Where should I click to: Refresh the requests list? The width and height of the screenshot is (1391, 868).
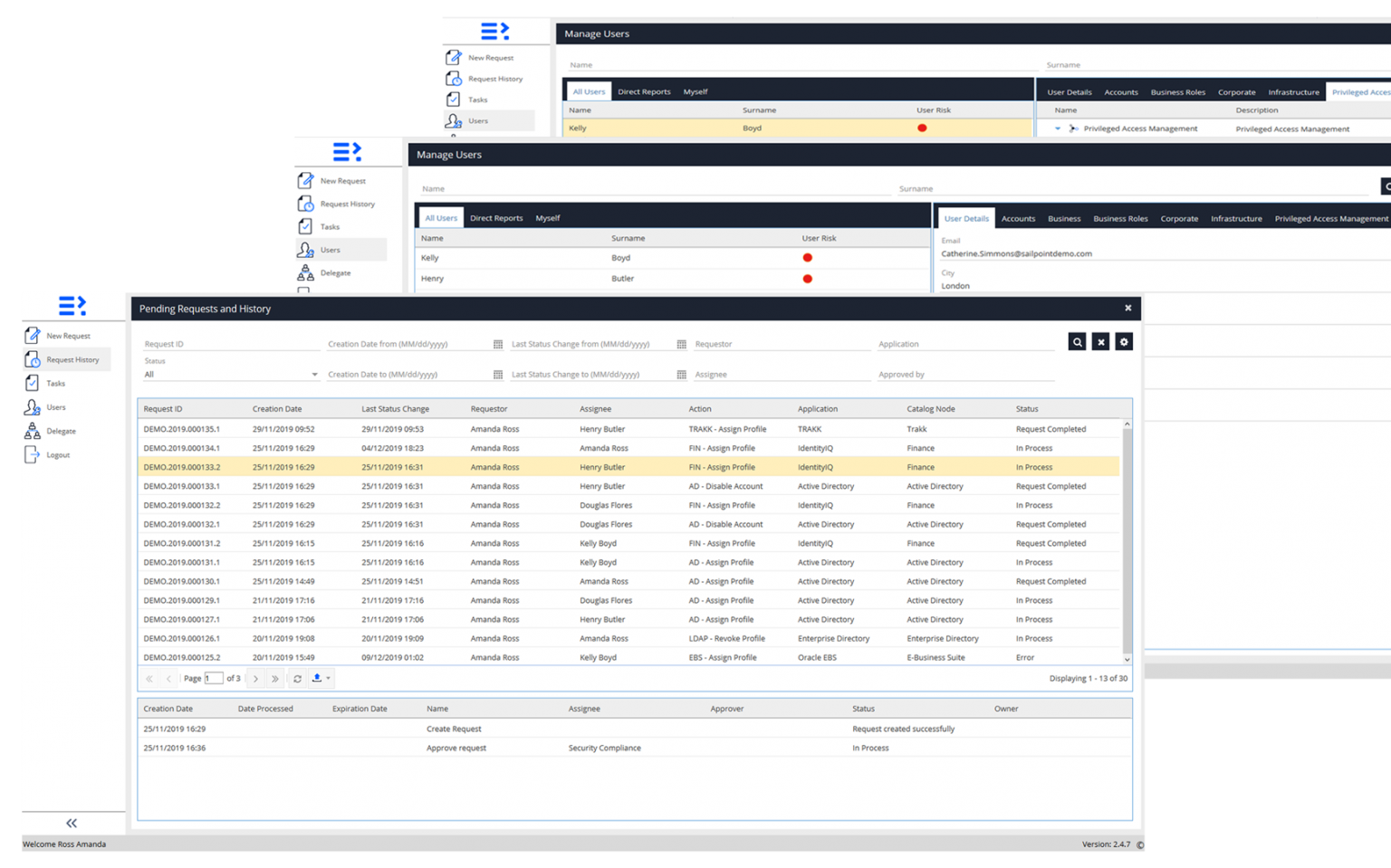(297, 678)
